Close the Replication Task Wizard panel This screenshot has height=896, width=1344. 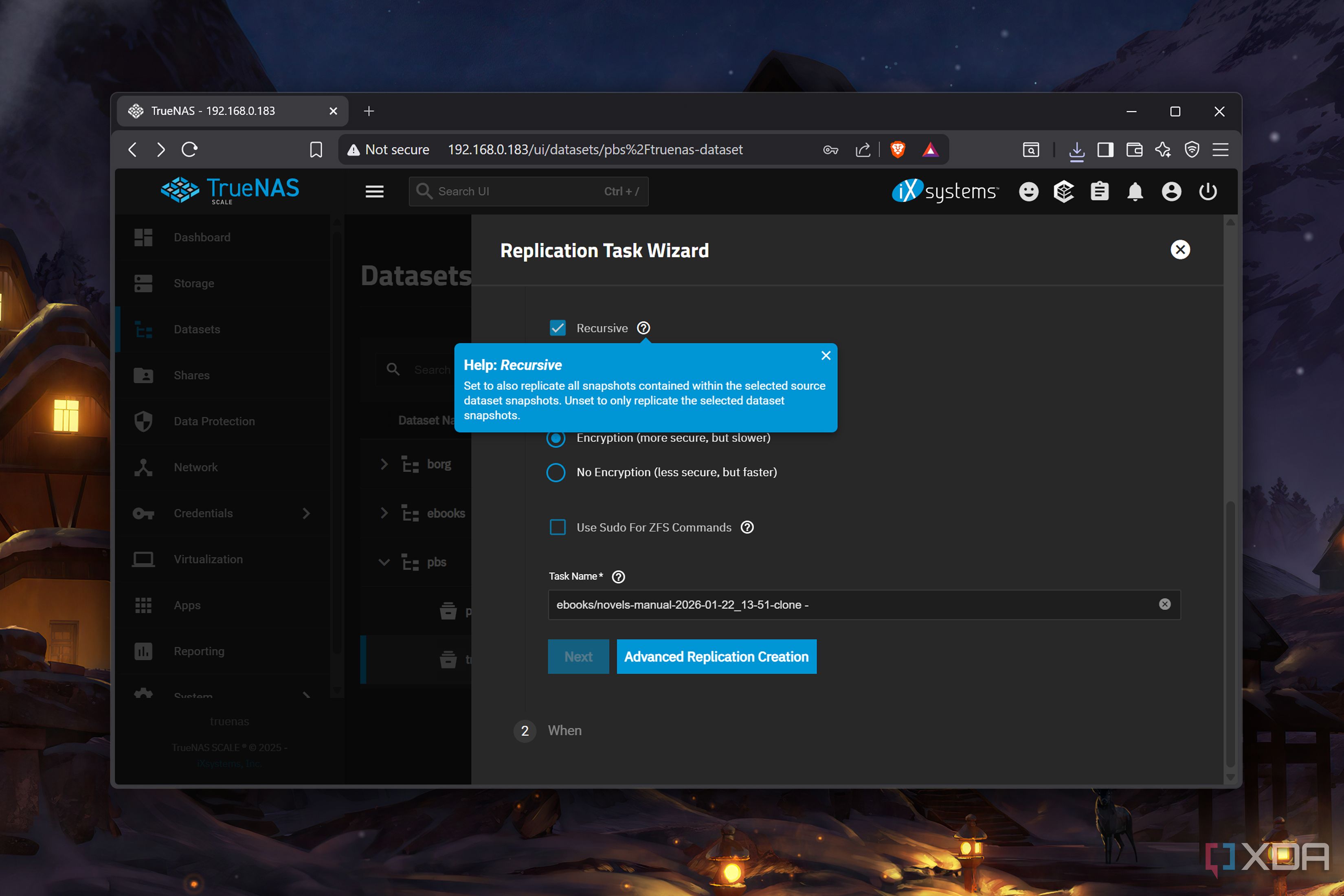1180,250
